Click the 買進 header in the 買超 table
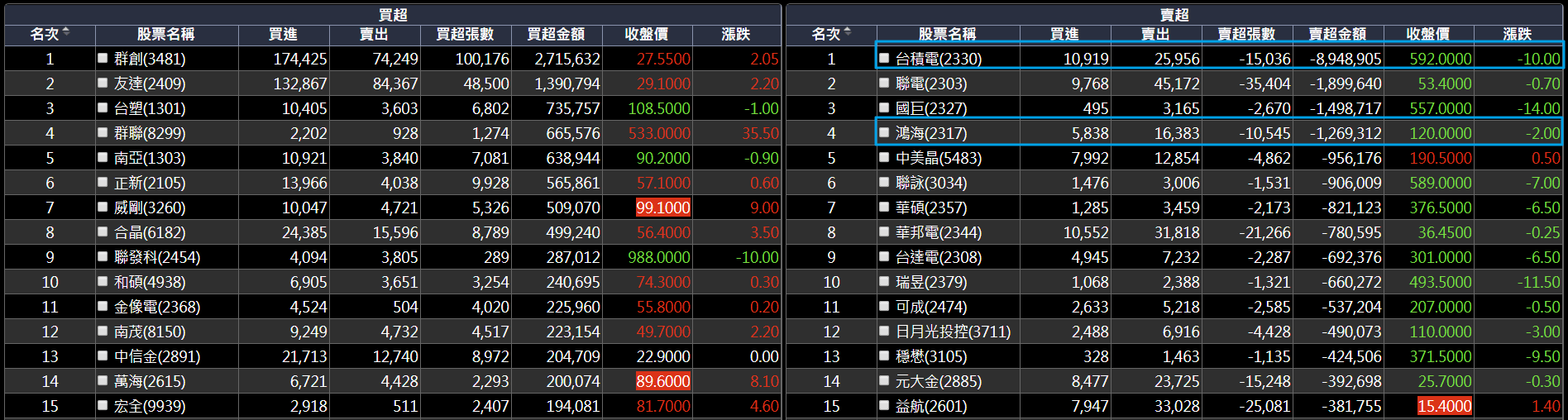Viewport: 1568px width, 420px height. 283,34
